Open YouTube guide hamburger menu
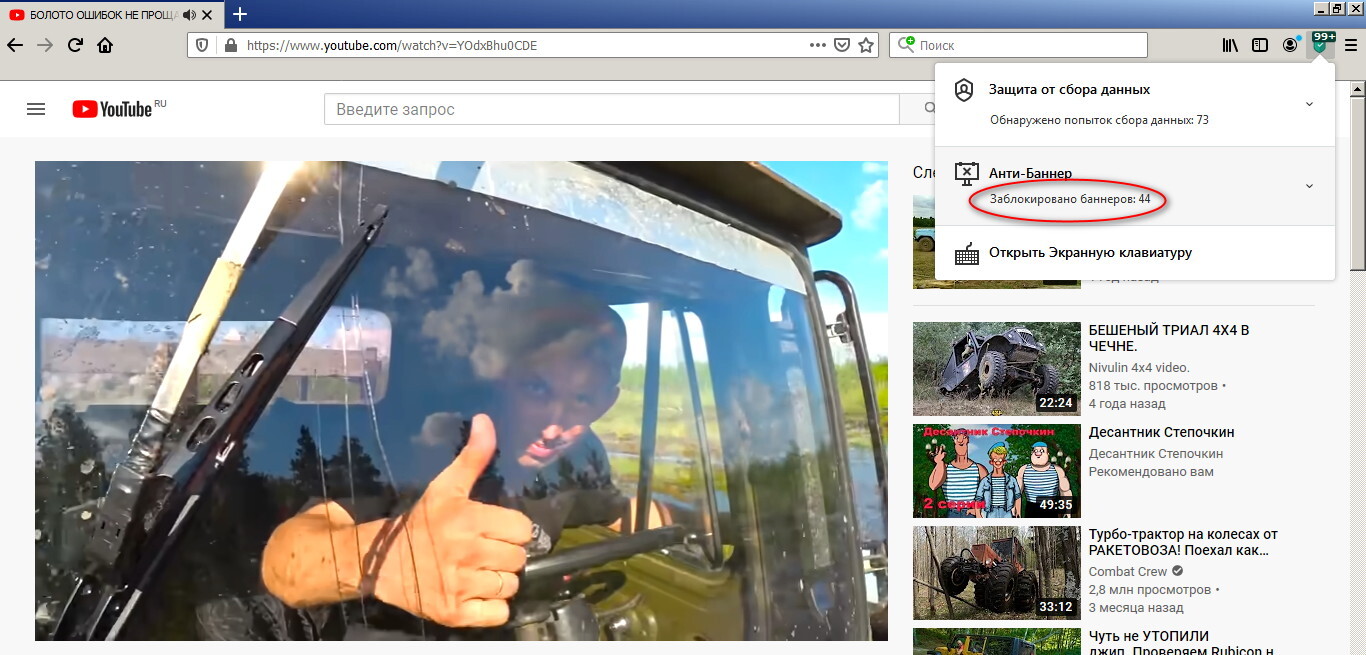 click(36, 109)
